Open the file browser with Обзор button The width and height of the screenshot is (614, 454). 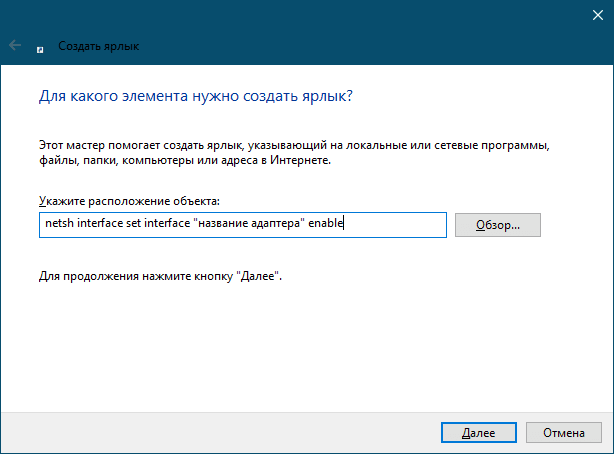(x=498, y=225)
